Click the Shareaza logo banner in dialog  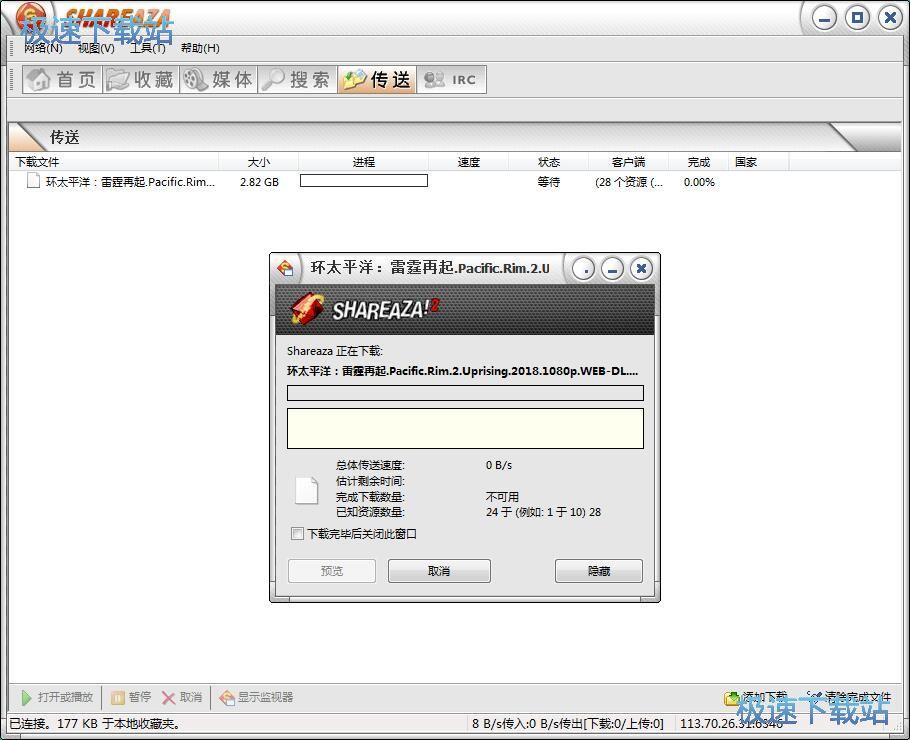coord(465,309)
